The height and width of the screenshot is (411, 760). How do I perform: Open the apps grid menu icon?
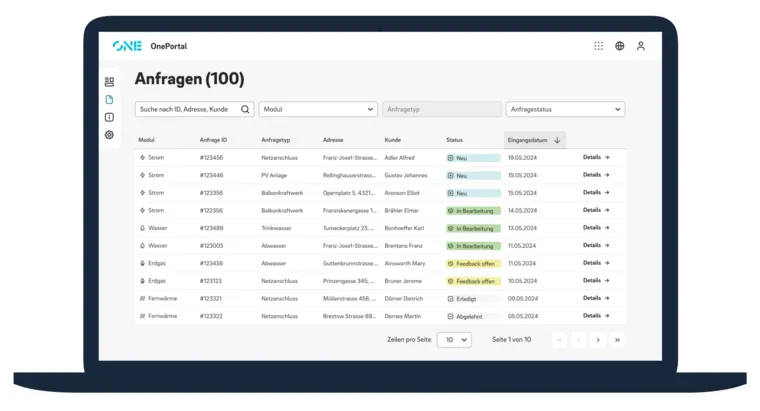coord(598,46)
